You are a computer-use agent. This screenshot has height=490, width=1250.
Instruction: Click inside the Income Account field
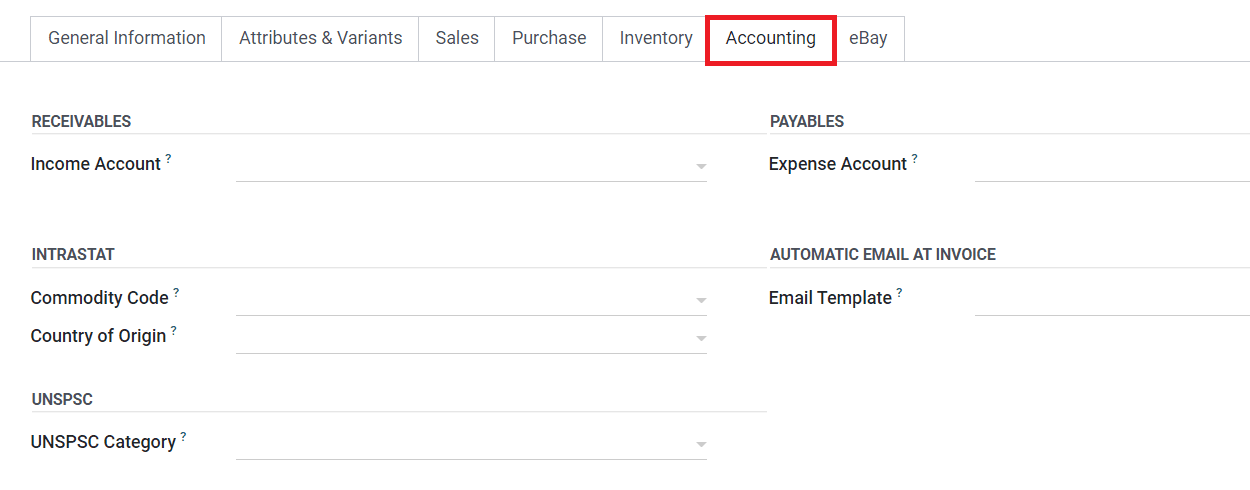(x=460, y=165)
